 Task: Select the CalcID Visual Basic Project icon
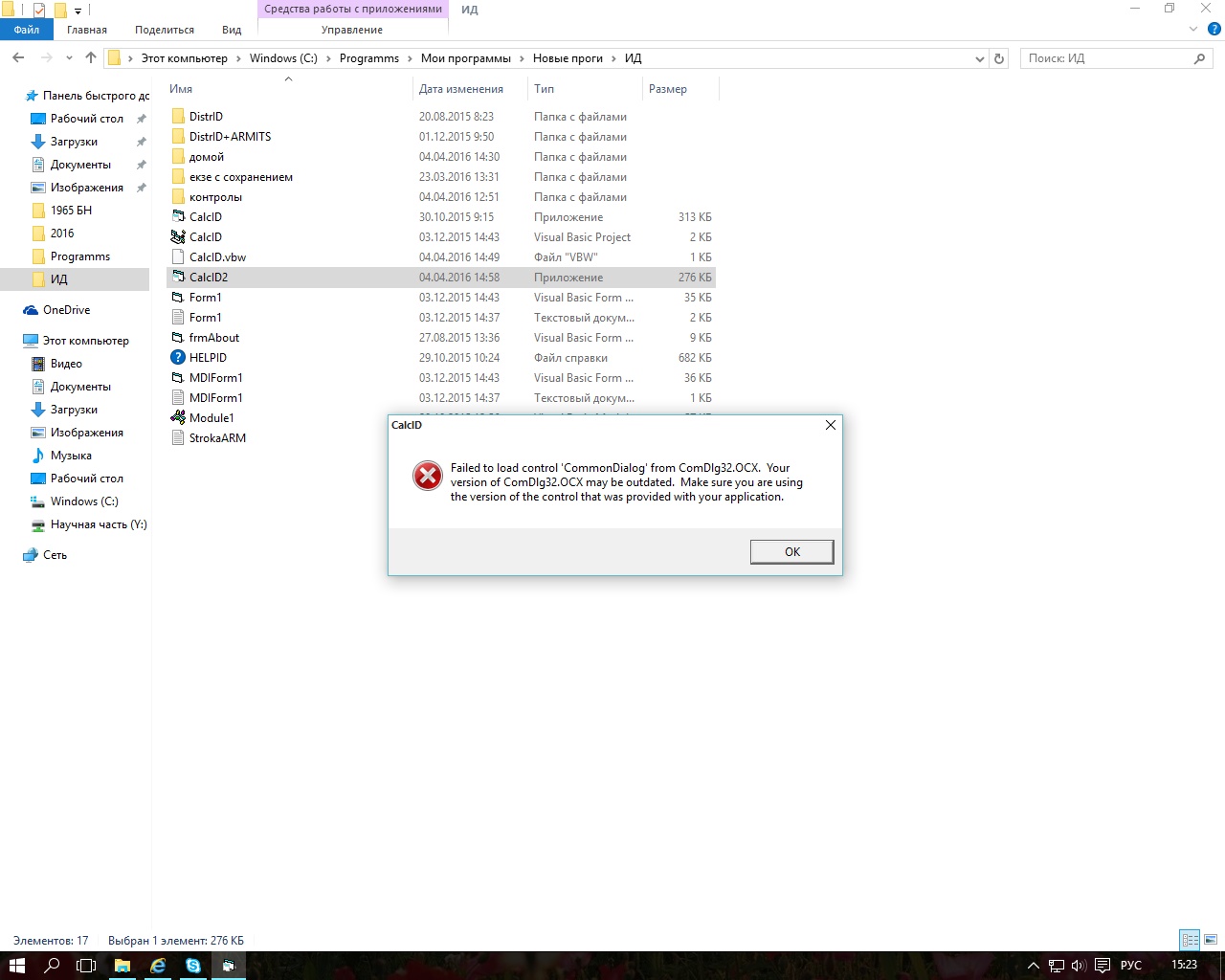[x=178, y=237]
